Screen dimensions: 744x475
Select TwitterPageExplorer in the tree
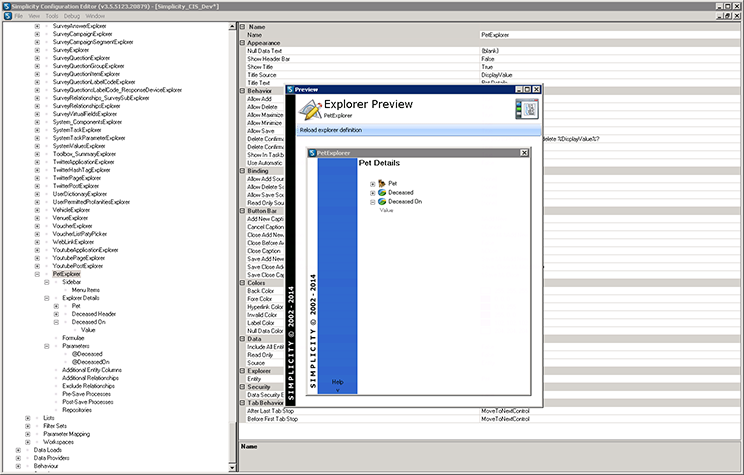(x=77, y=178)
